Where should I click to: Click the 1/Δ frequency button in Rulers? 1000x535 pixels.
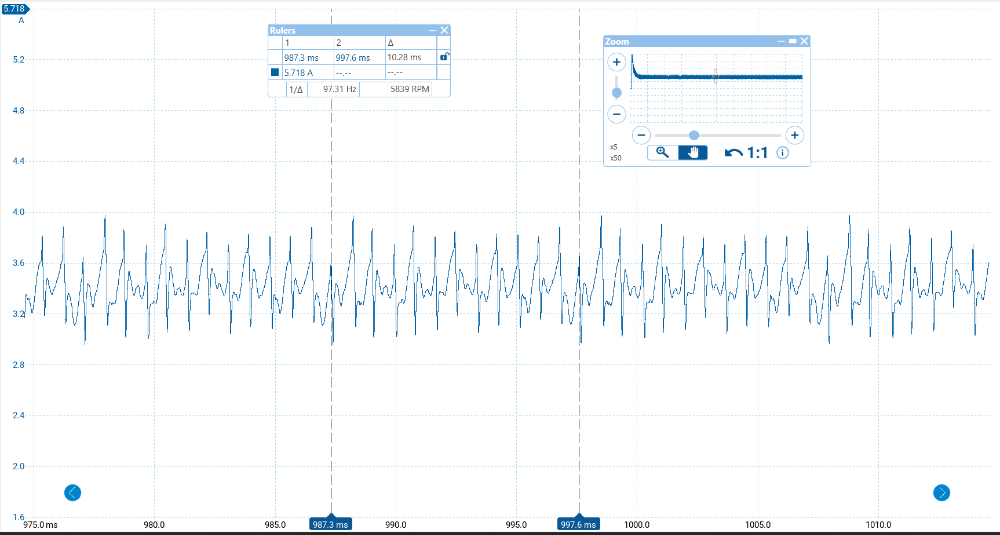(x=296, y=89)
